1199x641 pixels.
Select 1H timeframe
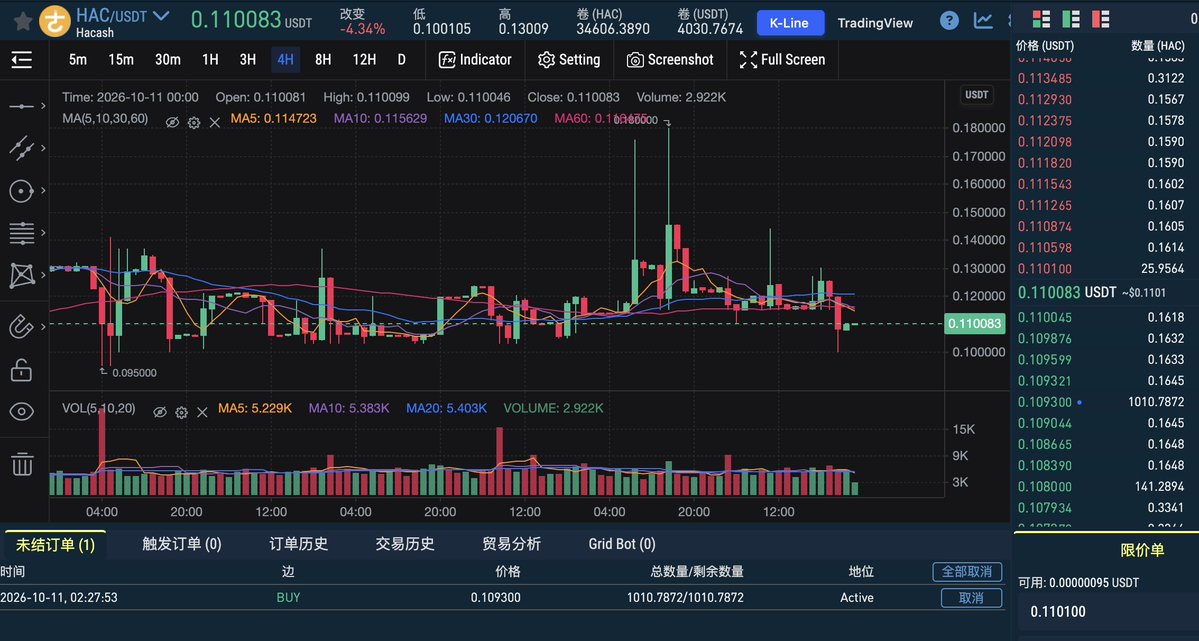click(210, 60)
